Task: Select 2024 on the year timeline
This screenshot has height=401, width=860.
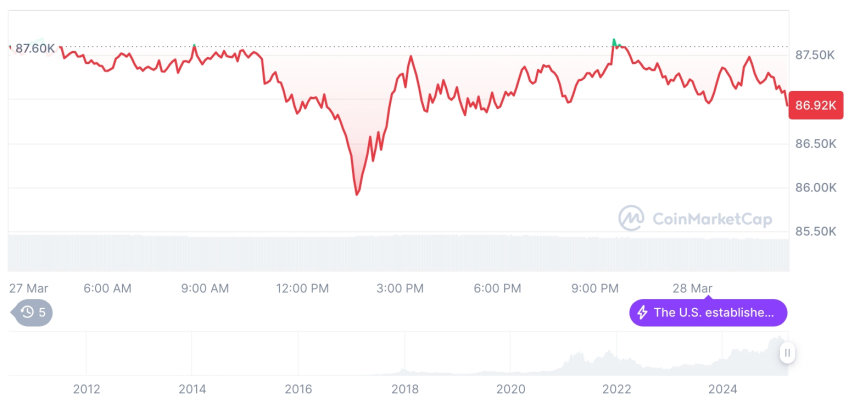Action: pos(722,388)
